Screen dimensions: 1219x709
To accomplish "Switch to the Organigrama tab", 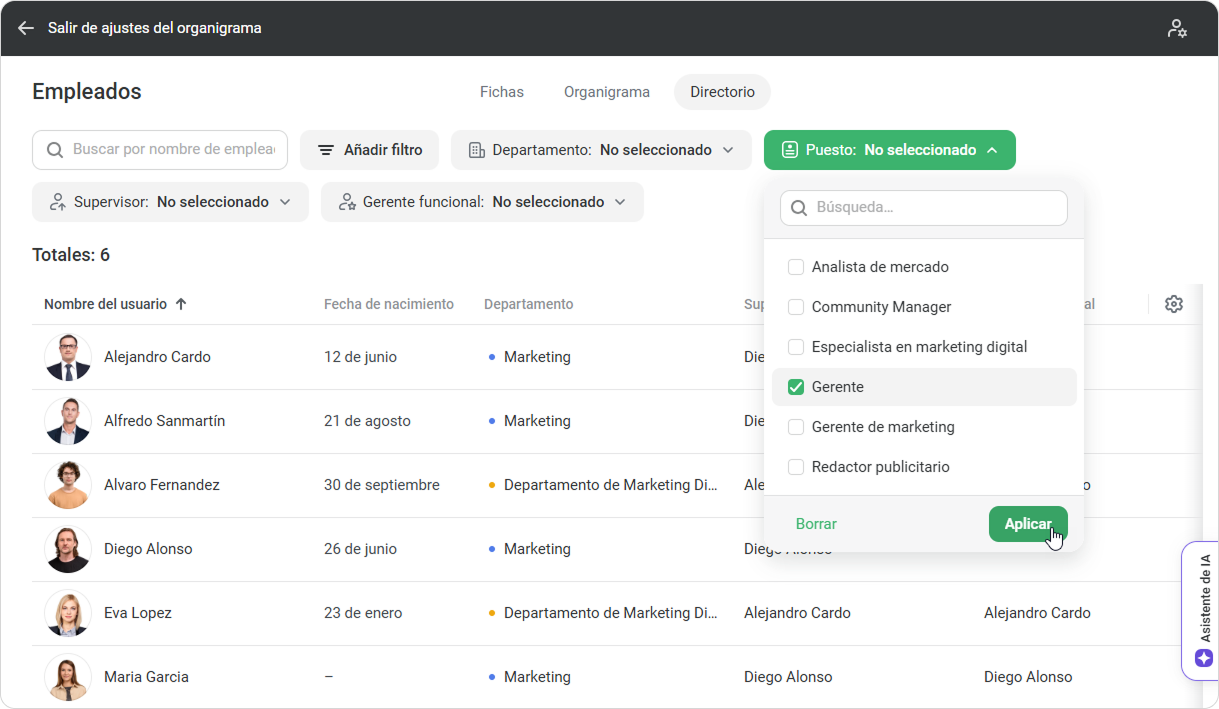I will click(607, 92).
